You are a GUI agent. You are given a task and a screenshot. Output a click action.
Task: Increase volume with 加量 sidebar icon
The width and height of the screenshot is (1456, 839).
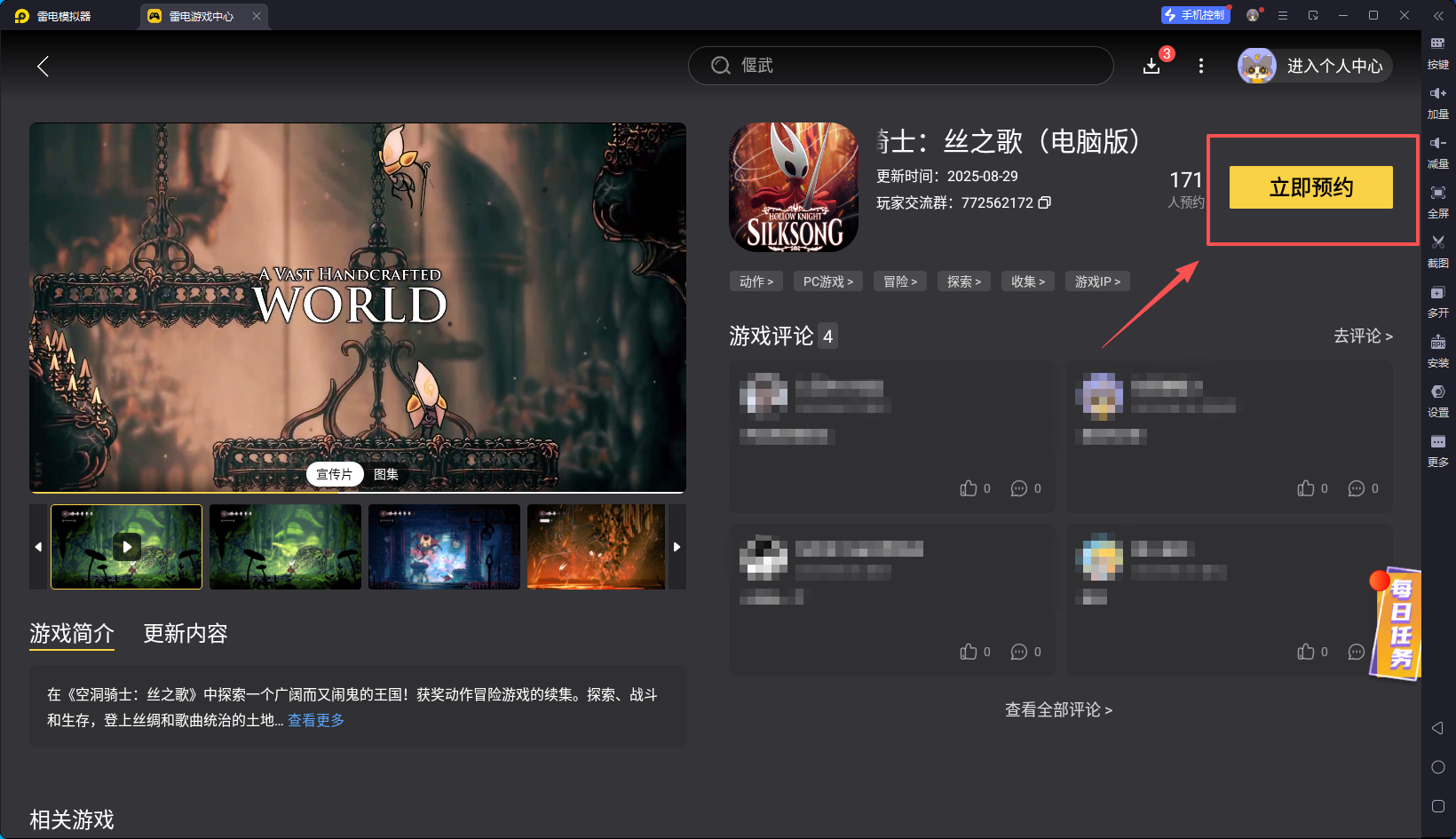click(1438, 102)
